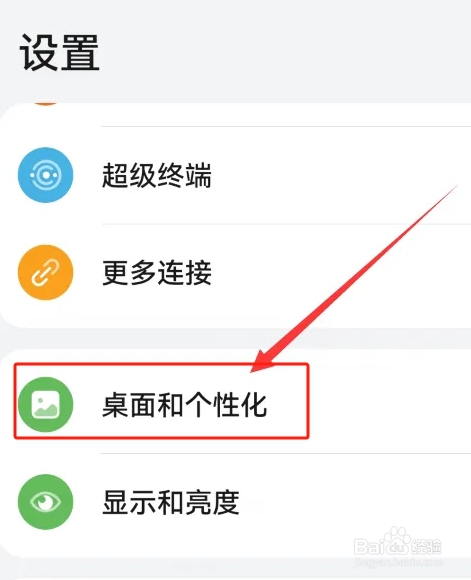Tap the orange chain-link More Connections icon
Image resolution: width=471 pixels, height=580 pixels.
46,272
